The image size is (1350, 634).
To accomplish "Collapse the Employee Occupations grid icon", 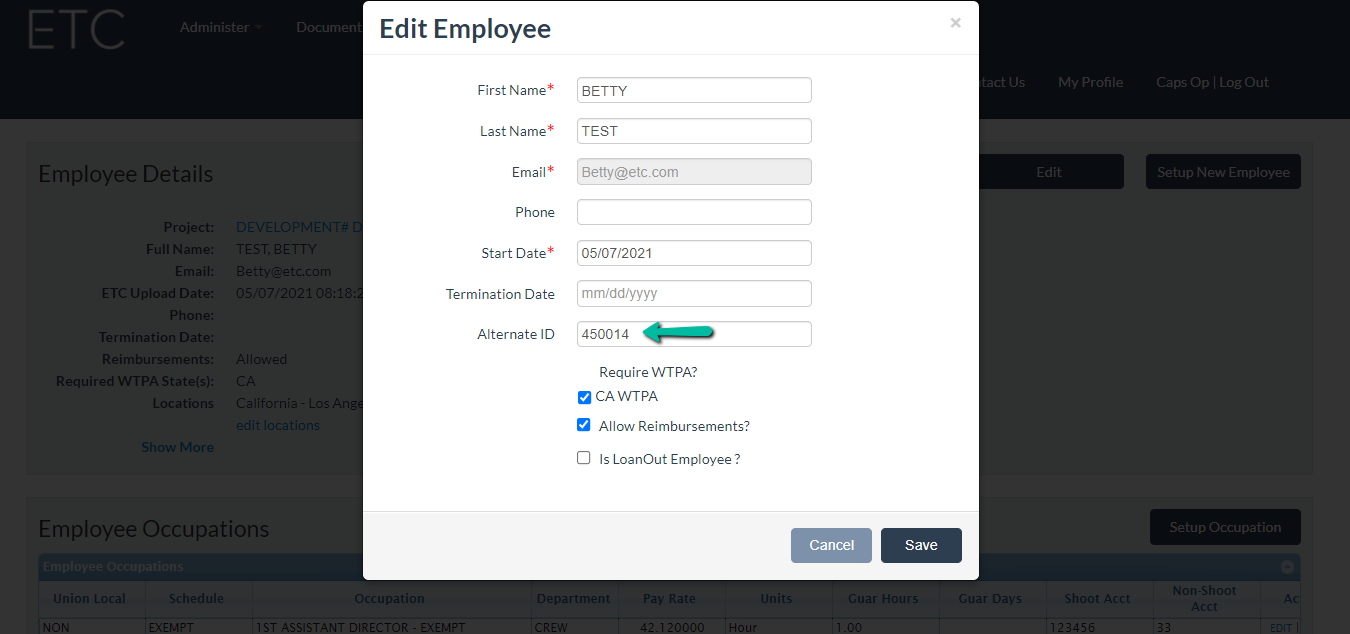I will click(1287, 567).
